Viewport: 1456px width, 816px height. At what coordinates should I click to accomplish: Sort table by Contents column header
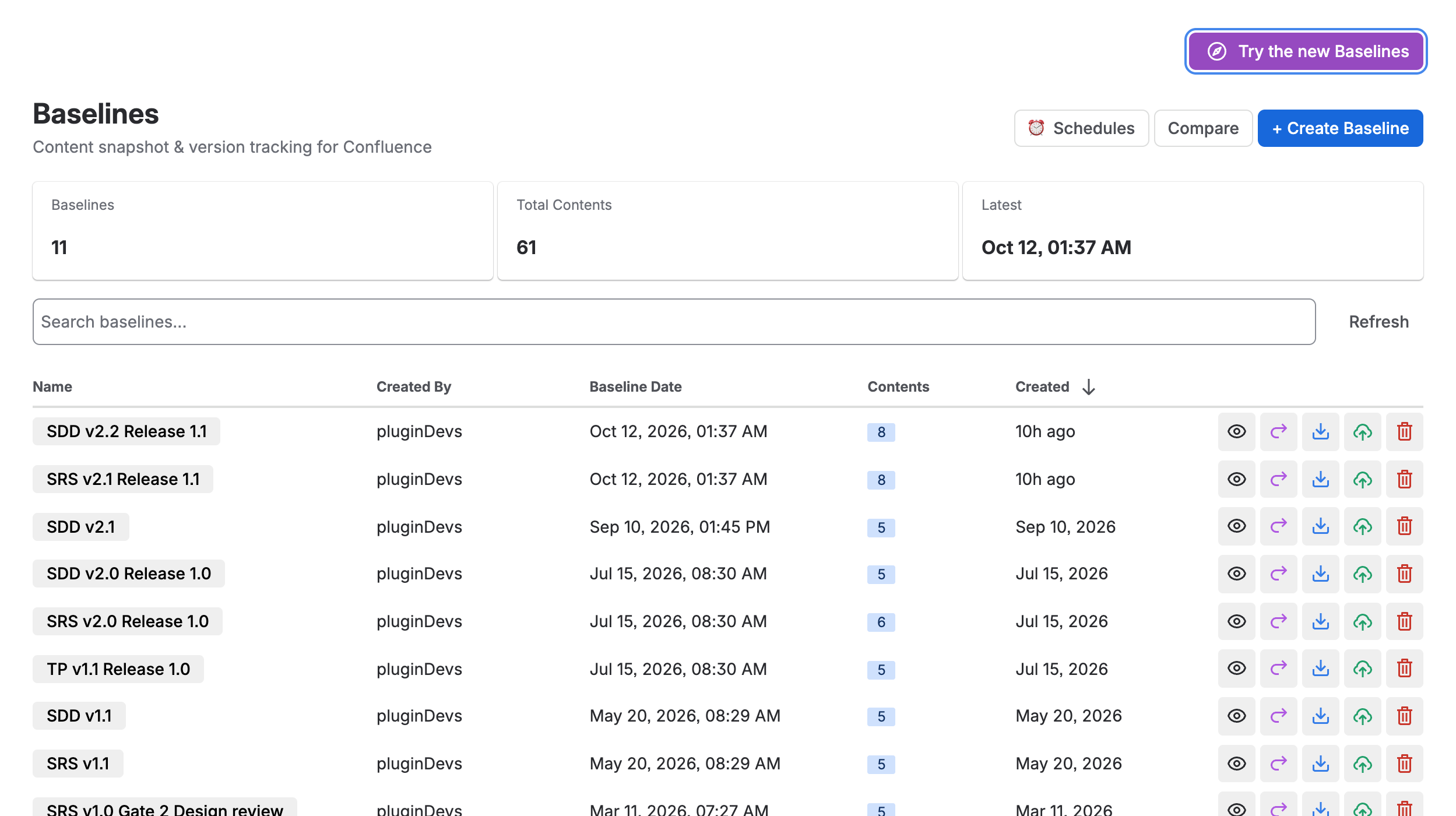click(x=898, y=387)
